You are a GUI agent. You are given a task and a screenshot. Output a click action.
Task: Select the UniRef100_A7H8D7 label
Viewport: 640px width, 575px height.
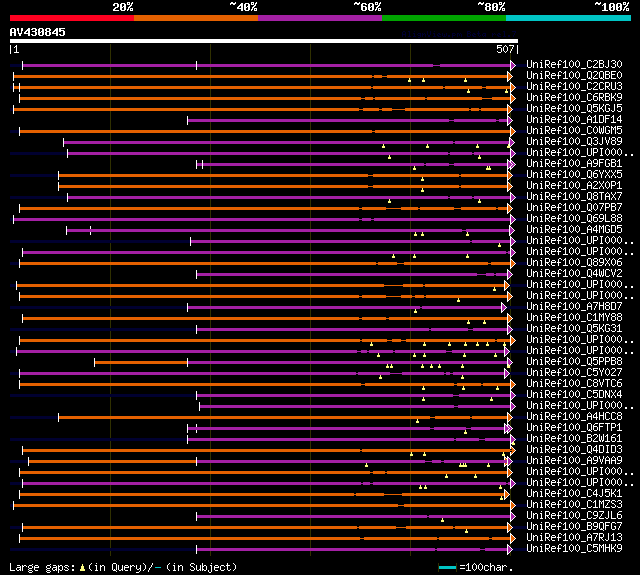574,307
